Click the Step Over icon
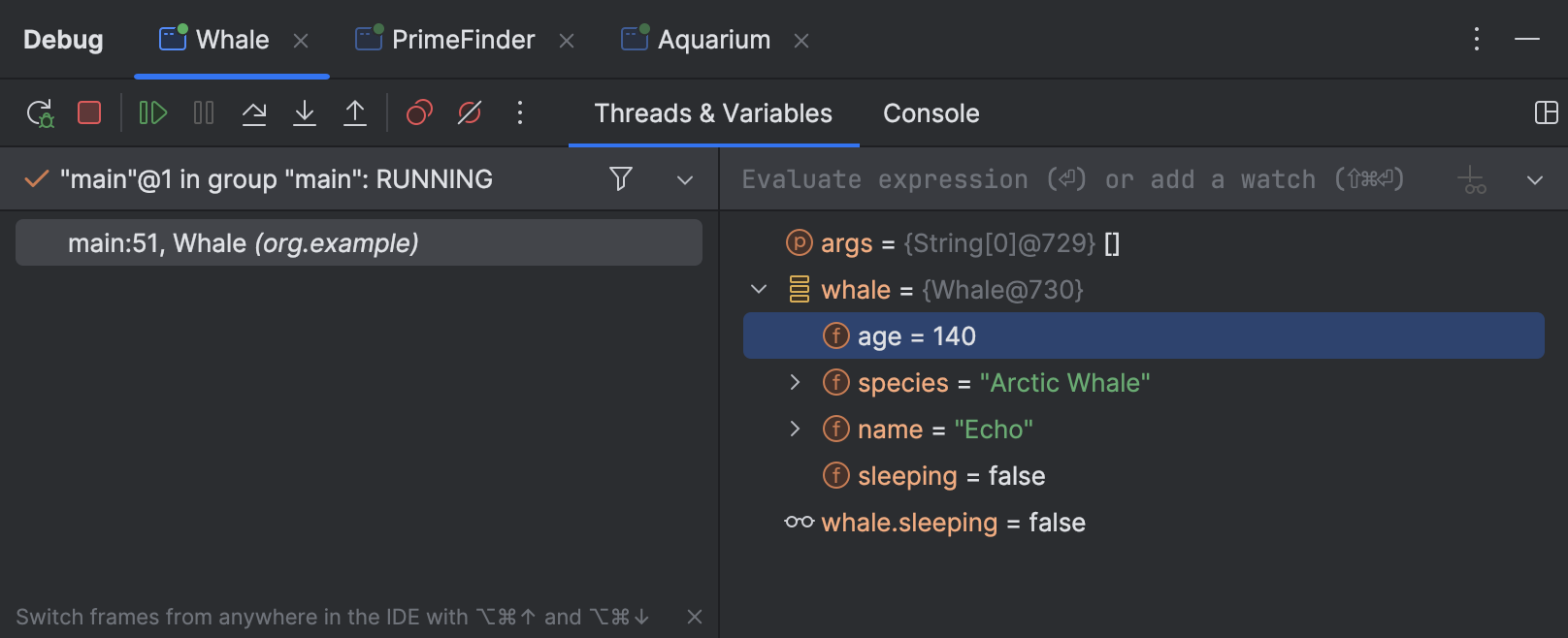This screenshot has height=638, width=1568. click(x=254, y=113)
